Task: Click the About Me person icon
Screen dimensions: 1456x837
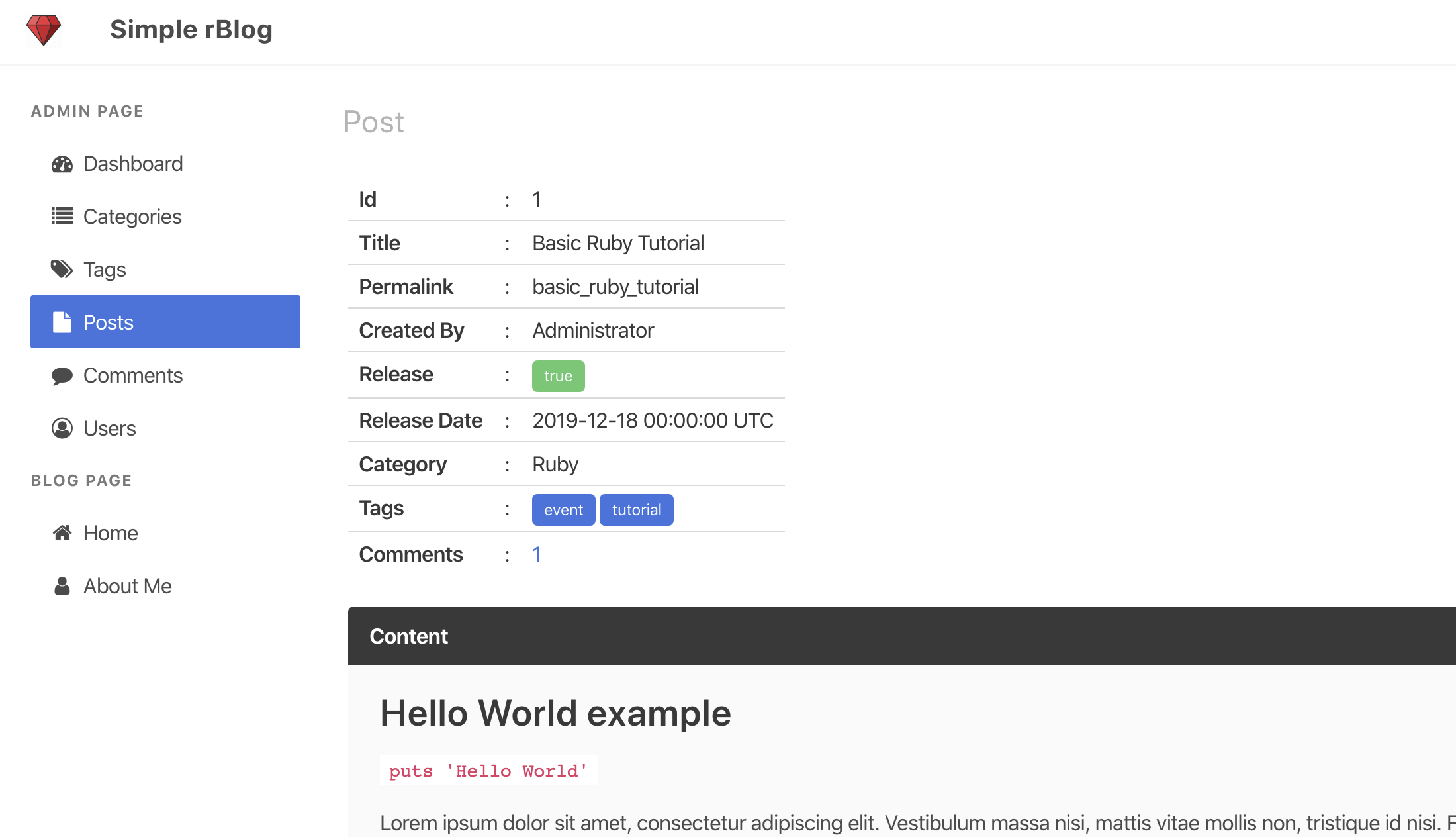Action: (62, 586)
